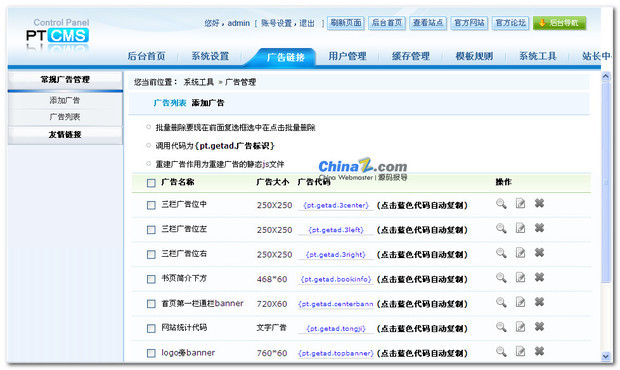Copy the {pt.getad.3center} code
The height and width of the screenshot is (370, 620).
click(x=336, y=206)
